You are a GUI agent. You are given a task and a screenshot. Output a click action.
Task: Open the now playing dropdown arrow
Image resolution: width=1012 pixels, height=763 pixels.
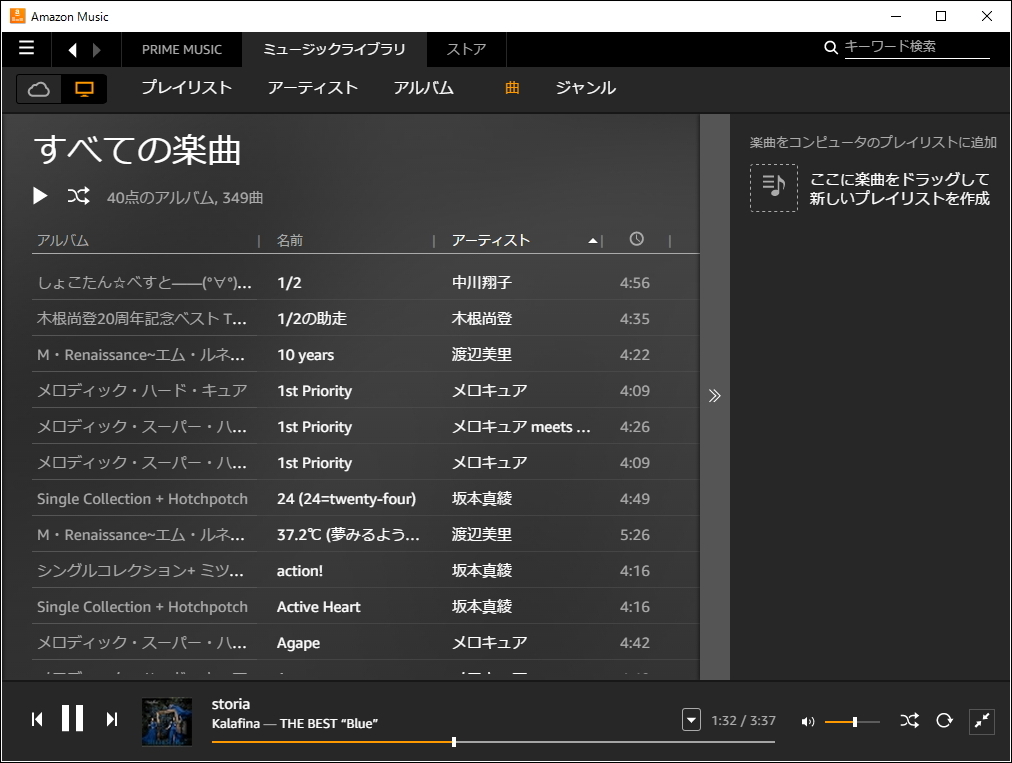pos(691,719)
